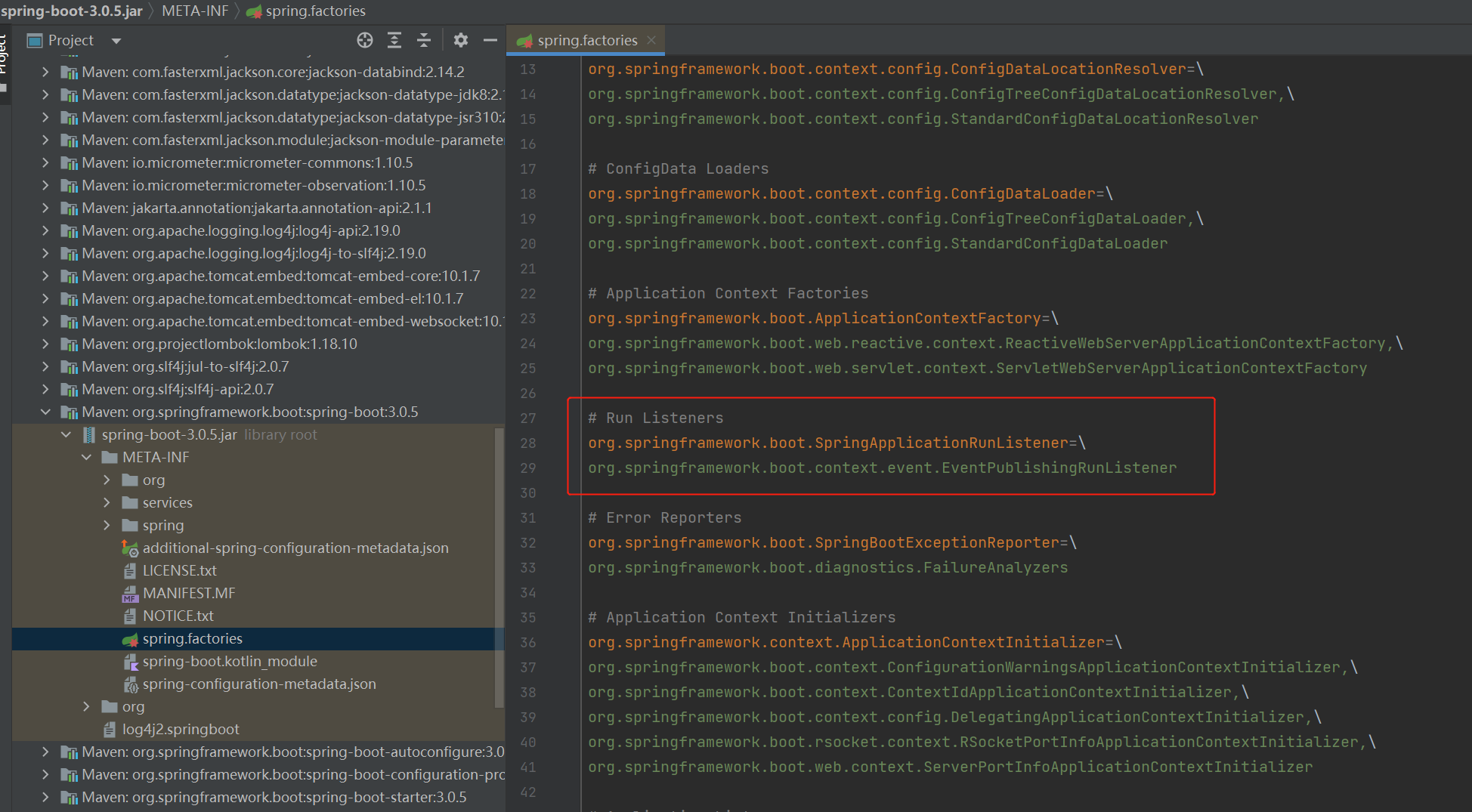Click the Spring leaf icon in the breadcrumb

coord(254,11)
